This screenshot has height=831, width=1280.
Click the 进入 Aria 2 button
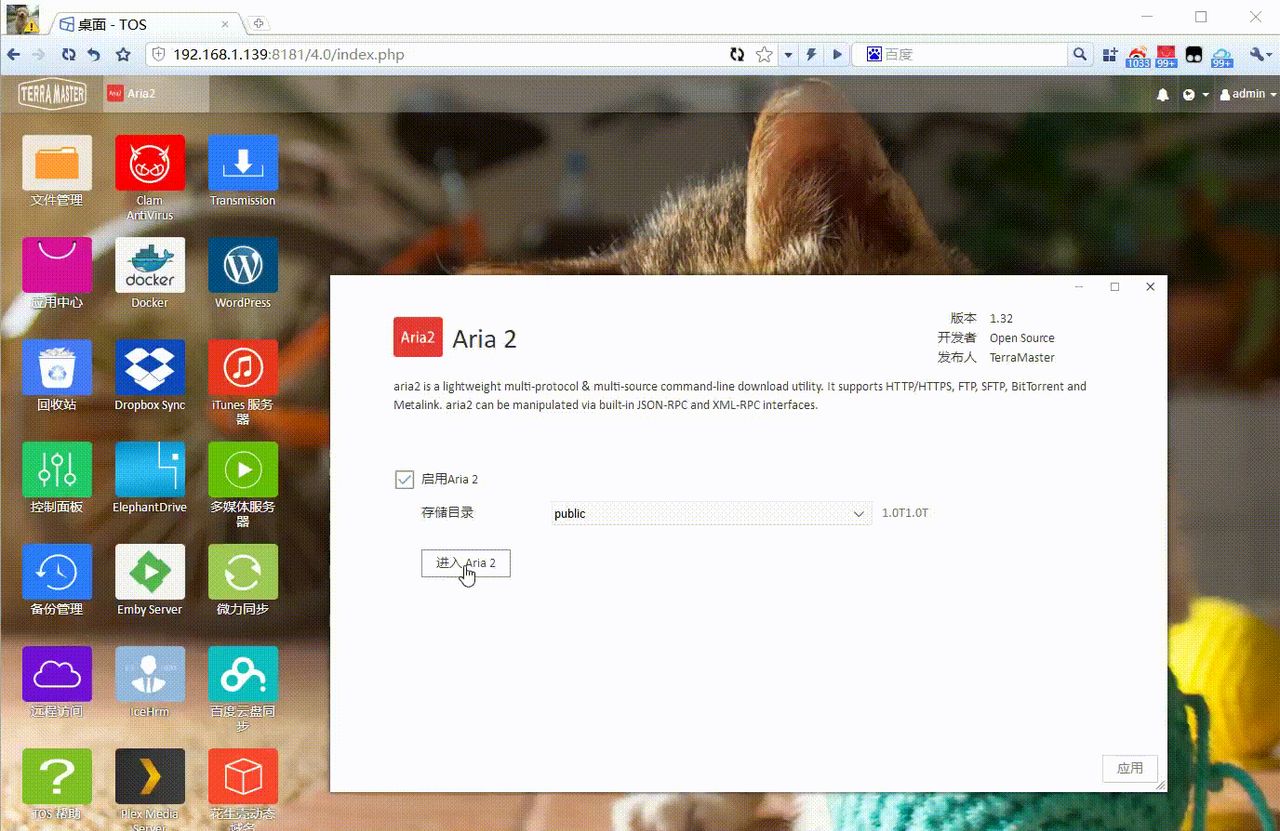tap(466, 564)
